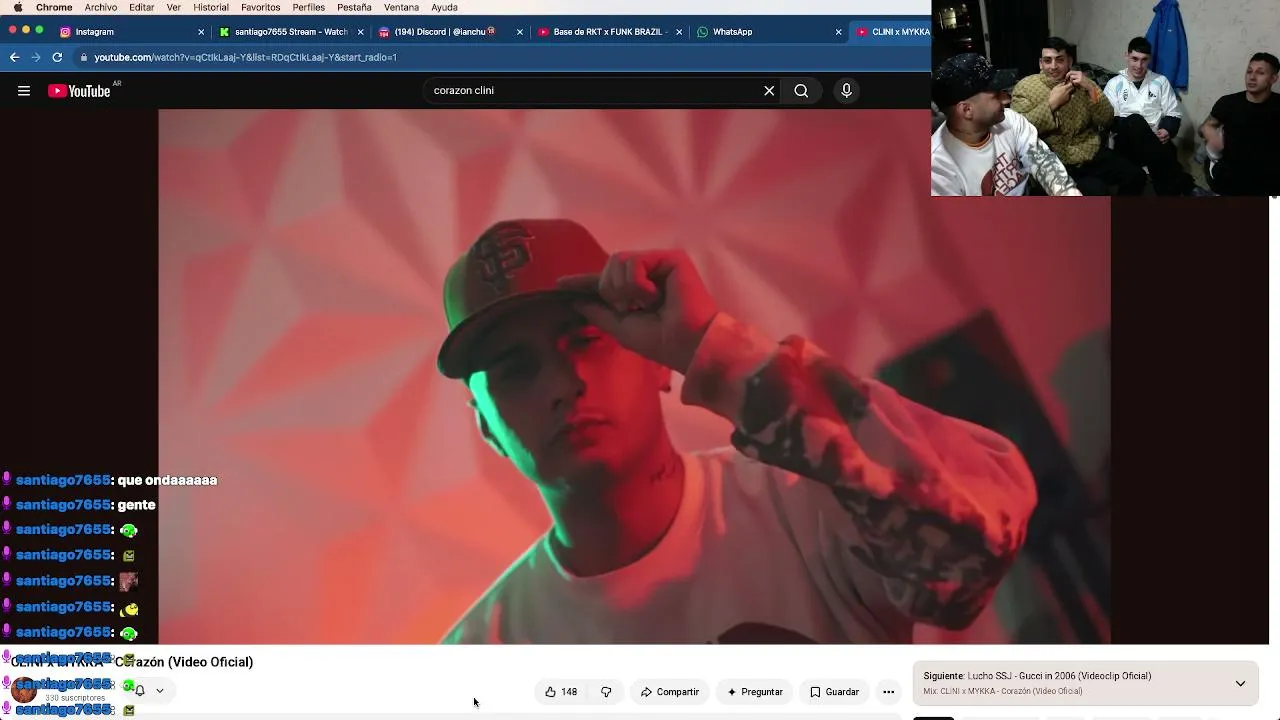Click the Chrome address bar URL

click(246, 57)
